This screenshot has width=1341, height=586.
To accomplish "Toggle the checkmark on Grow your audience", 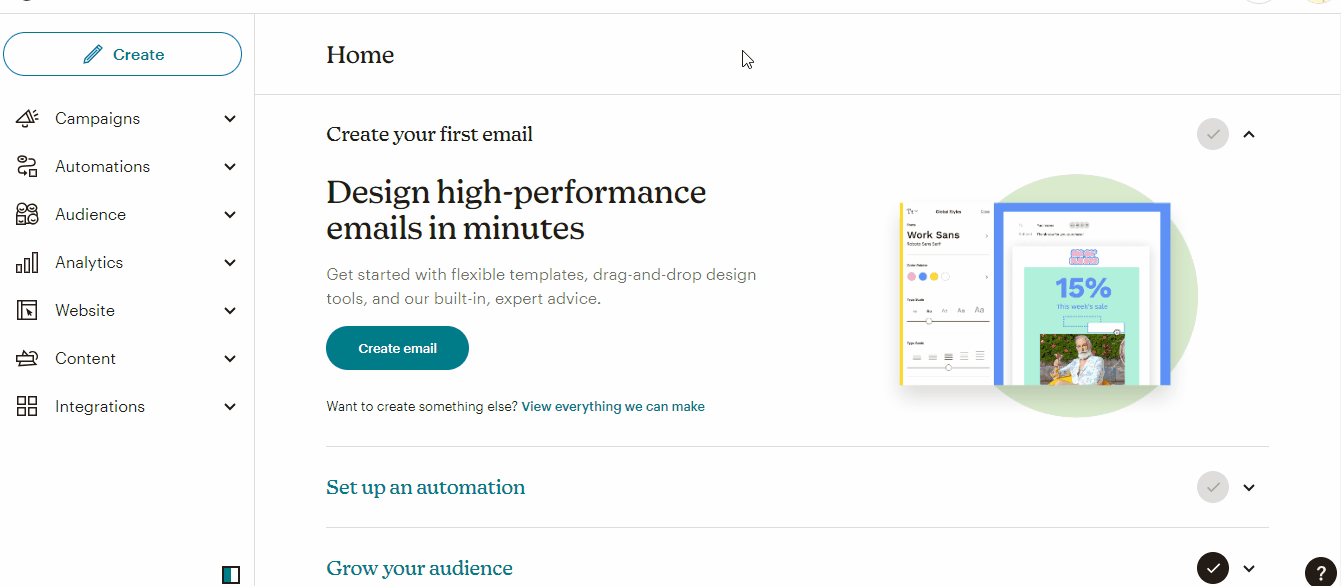I will pyautogui.click(x=1212, y=567).
